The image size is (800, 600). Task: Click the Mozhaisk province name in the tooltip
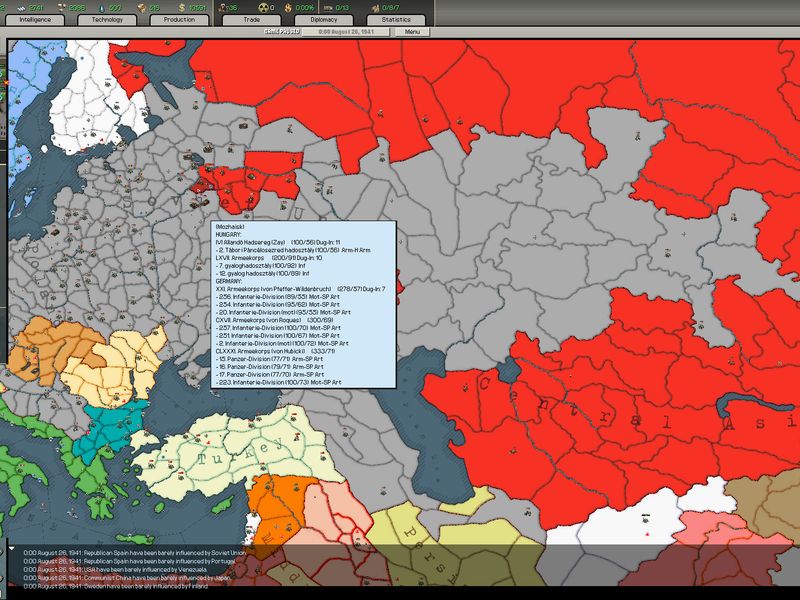click(x=230, y=227)
